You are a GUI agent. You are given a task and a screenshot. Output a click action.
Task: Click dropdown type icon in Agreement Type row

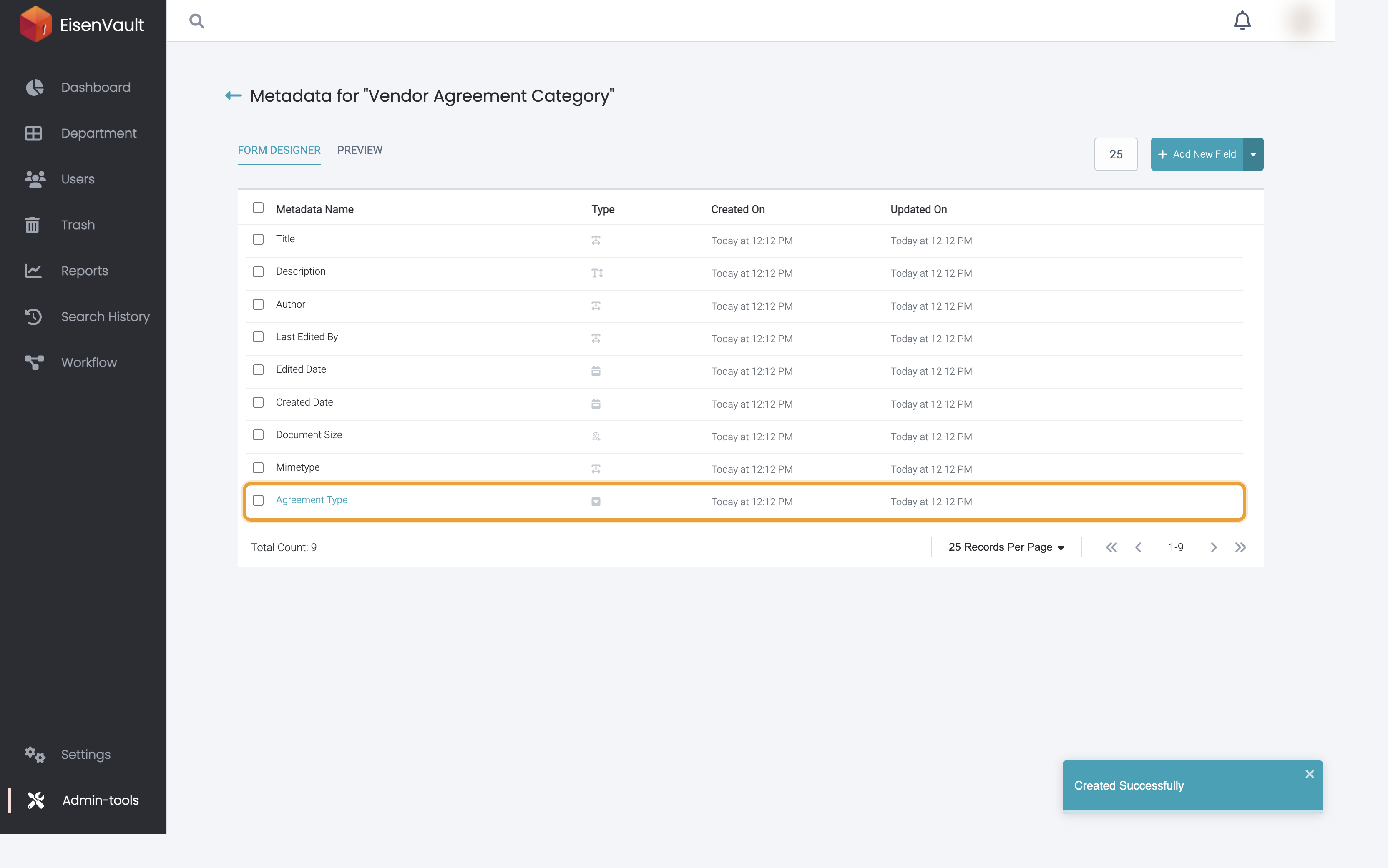point(596,502)
